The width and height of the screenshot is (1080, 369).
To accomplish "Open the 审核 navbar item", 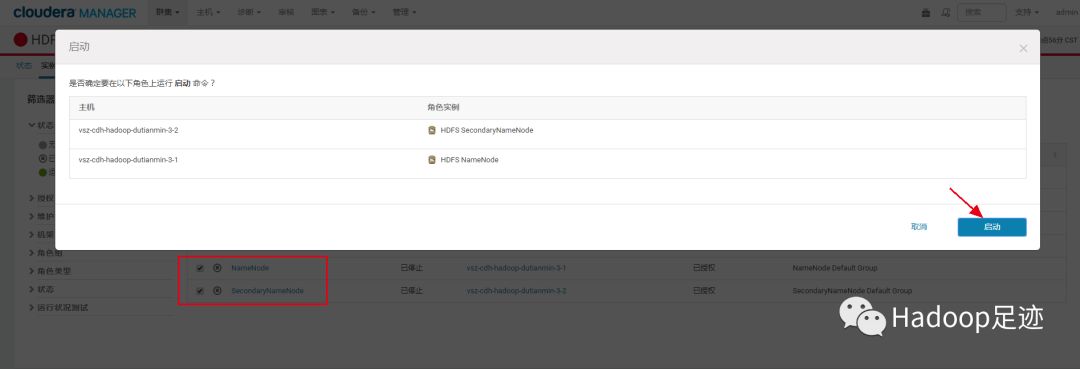I will click(x=285, y=12).
